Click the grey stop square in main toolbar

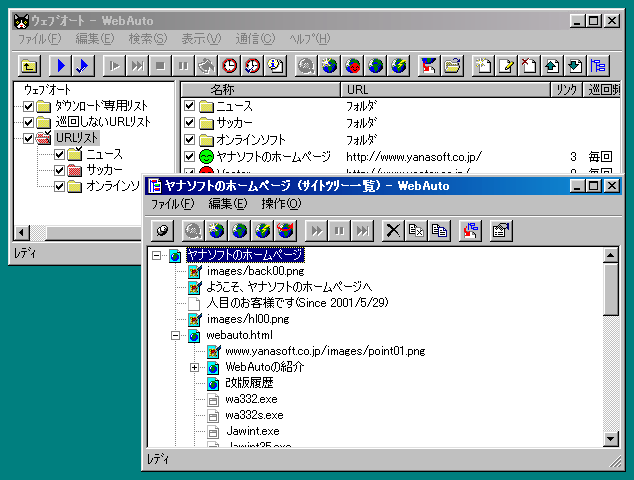pyautogui.click(x=160, y=66)
